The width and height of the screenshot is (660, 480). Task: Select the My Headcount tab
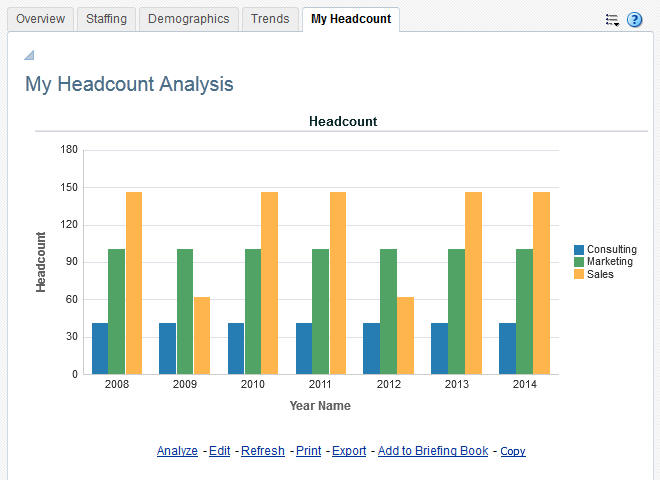point(351,19)
